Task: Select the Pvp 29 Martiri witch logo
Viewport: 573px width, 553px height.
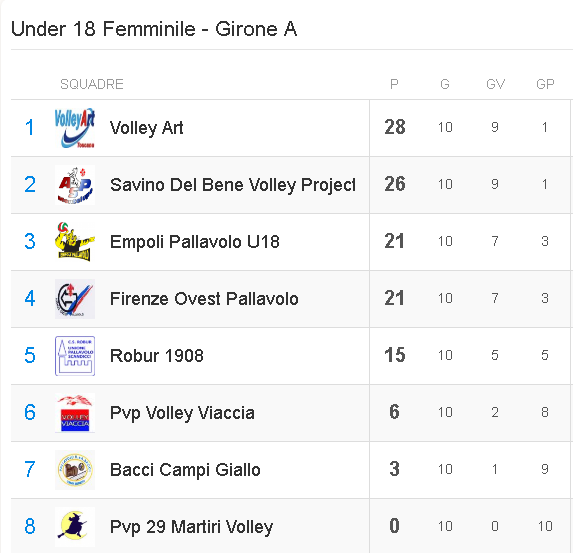Action: (x=75, y=527)
